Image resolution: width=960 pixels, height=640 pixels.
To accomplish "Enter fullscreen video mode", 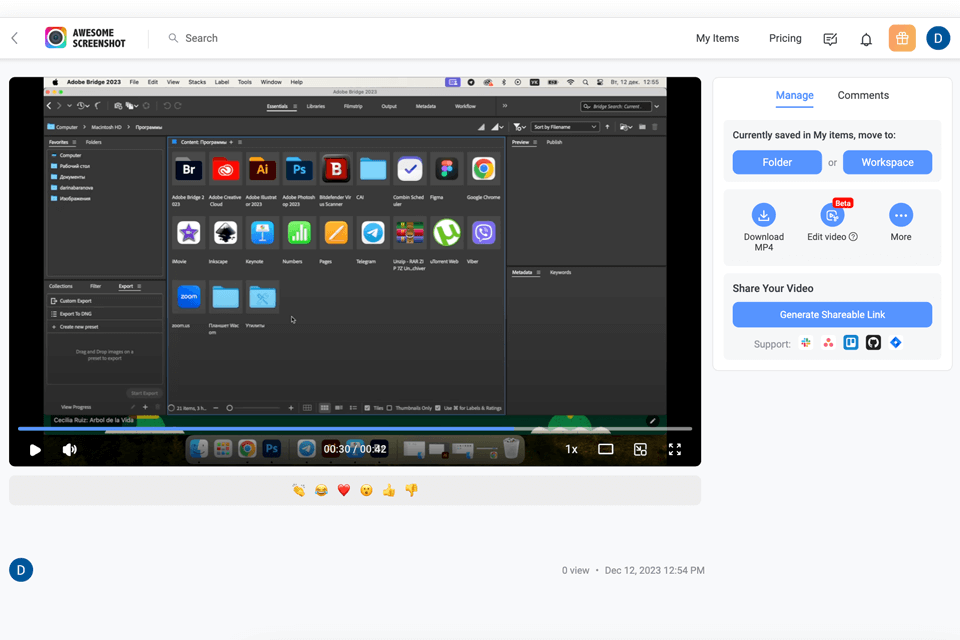I will [675, 450].
